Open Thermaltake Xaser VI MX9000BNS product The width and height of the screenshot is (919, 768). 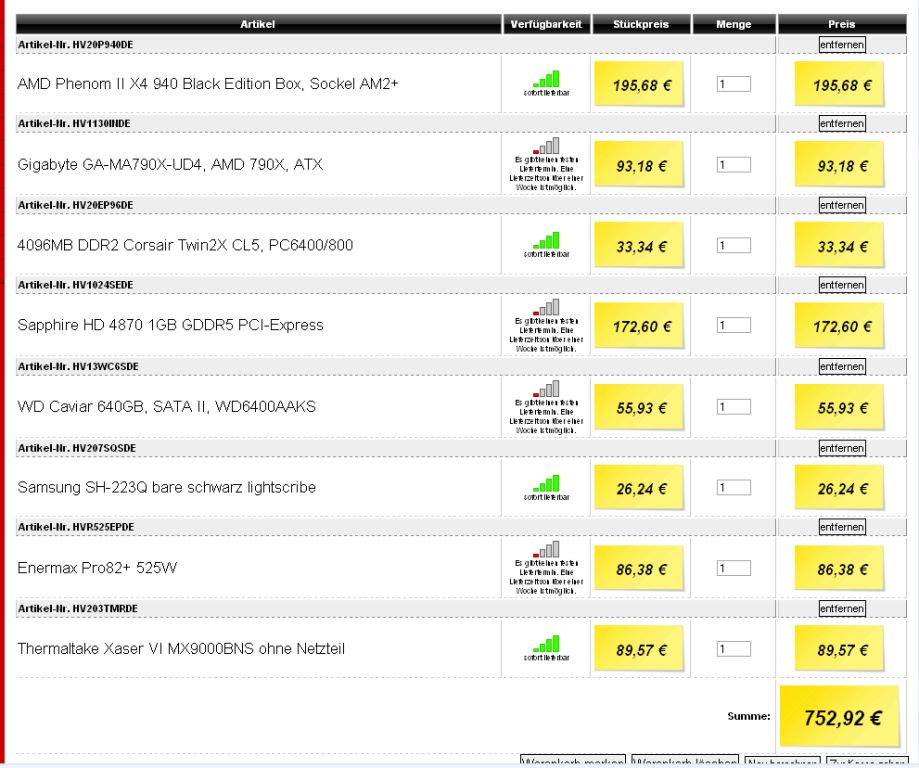tap(181, 648)
